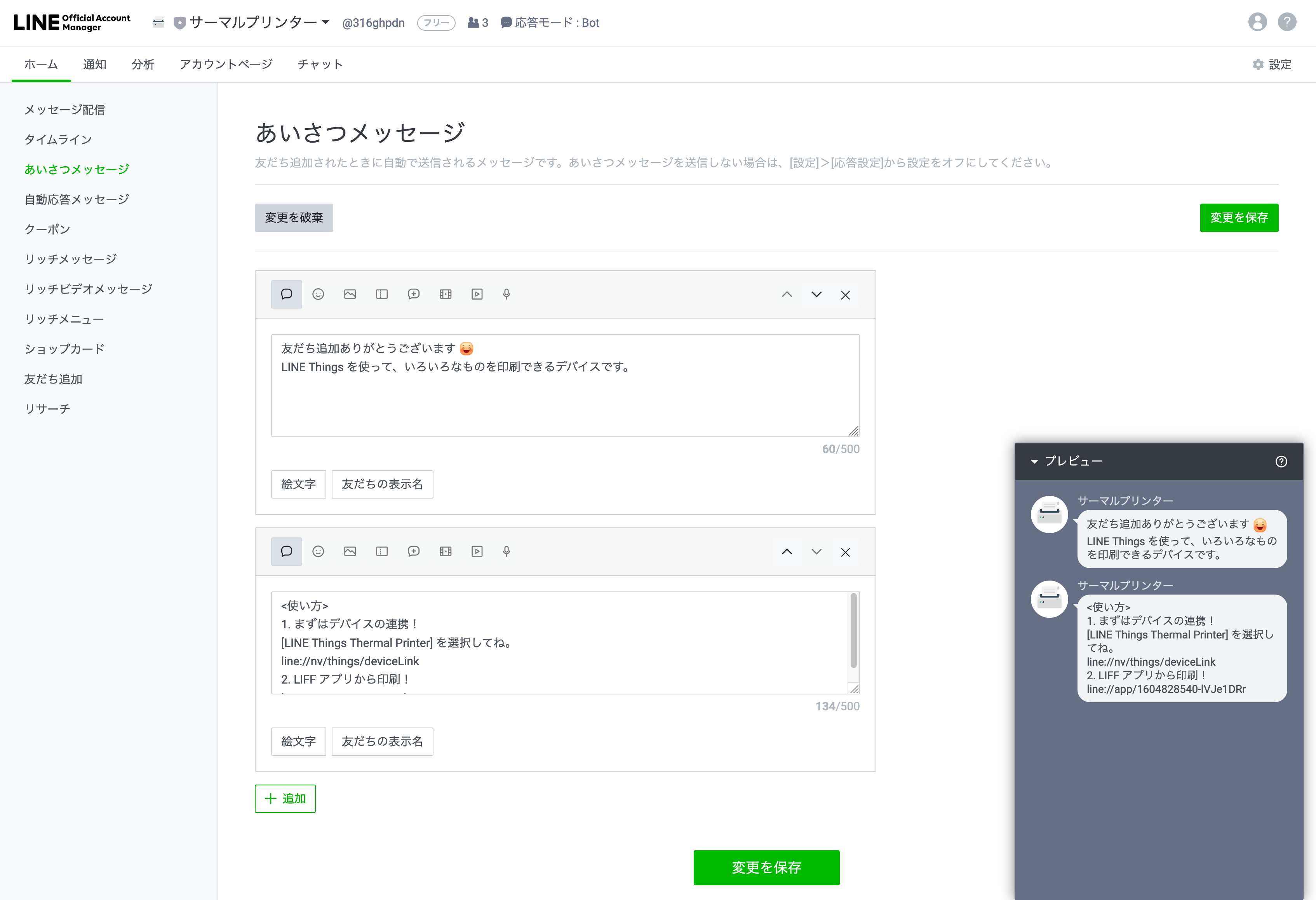The image size is (1316, 900).
Task: Open the help question mark in header
Action: coord(1286,22)
